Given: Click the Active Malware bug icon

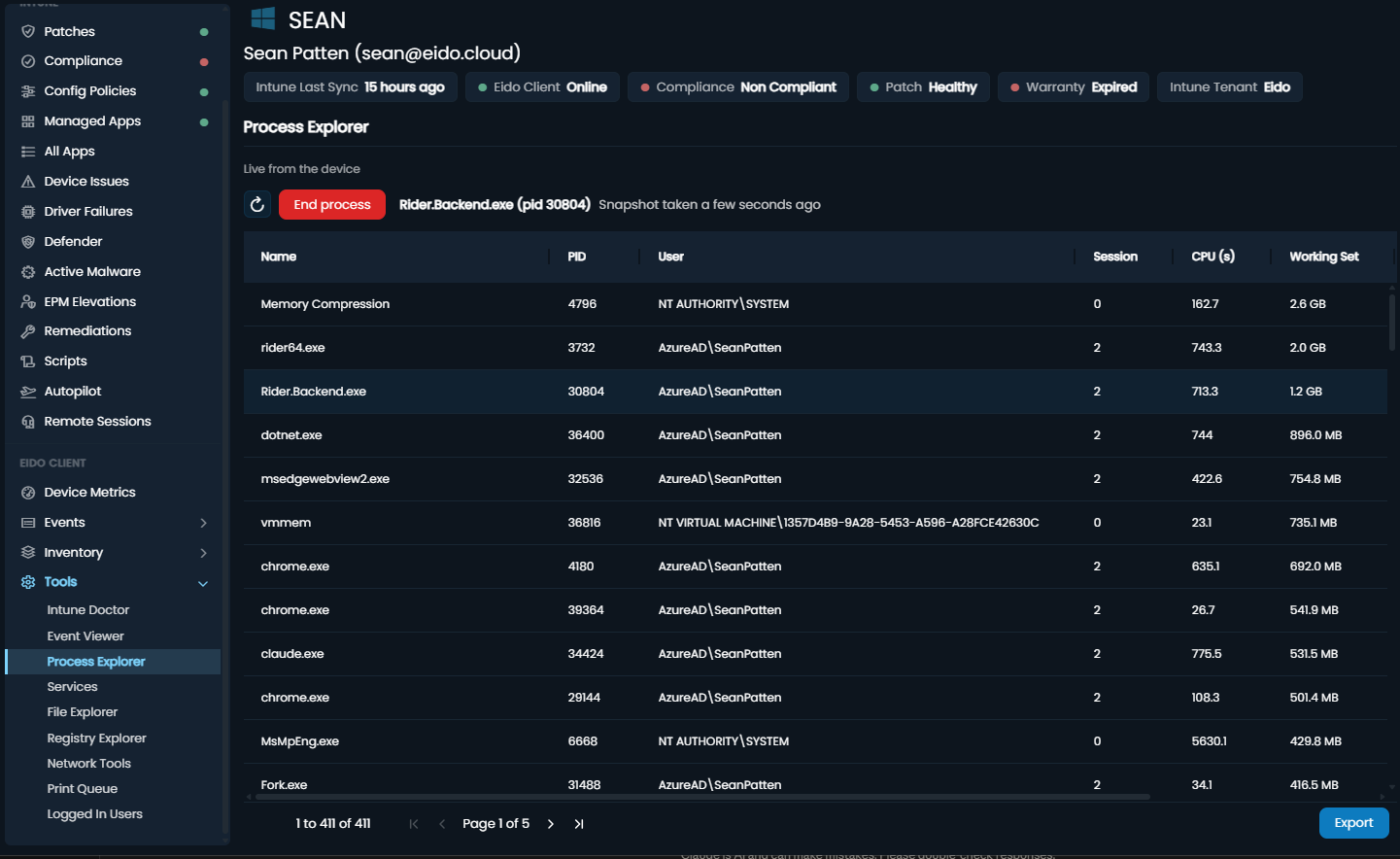Looking at the screenshot, I should (28, 272).
